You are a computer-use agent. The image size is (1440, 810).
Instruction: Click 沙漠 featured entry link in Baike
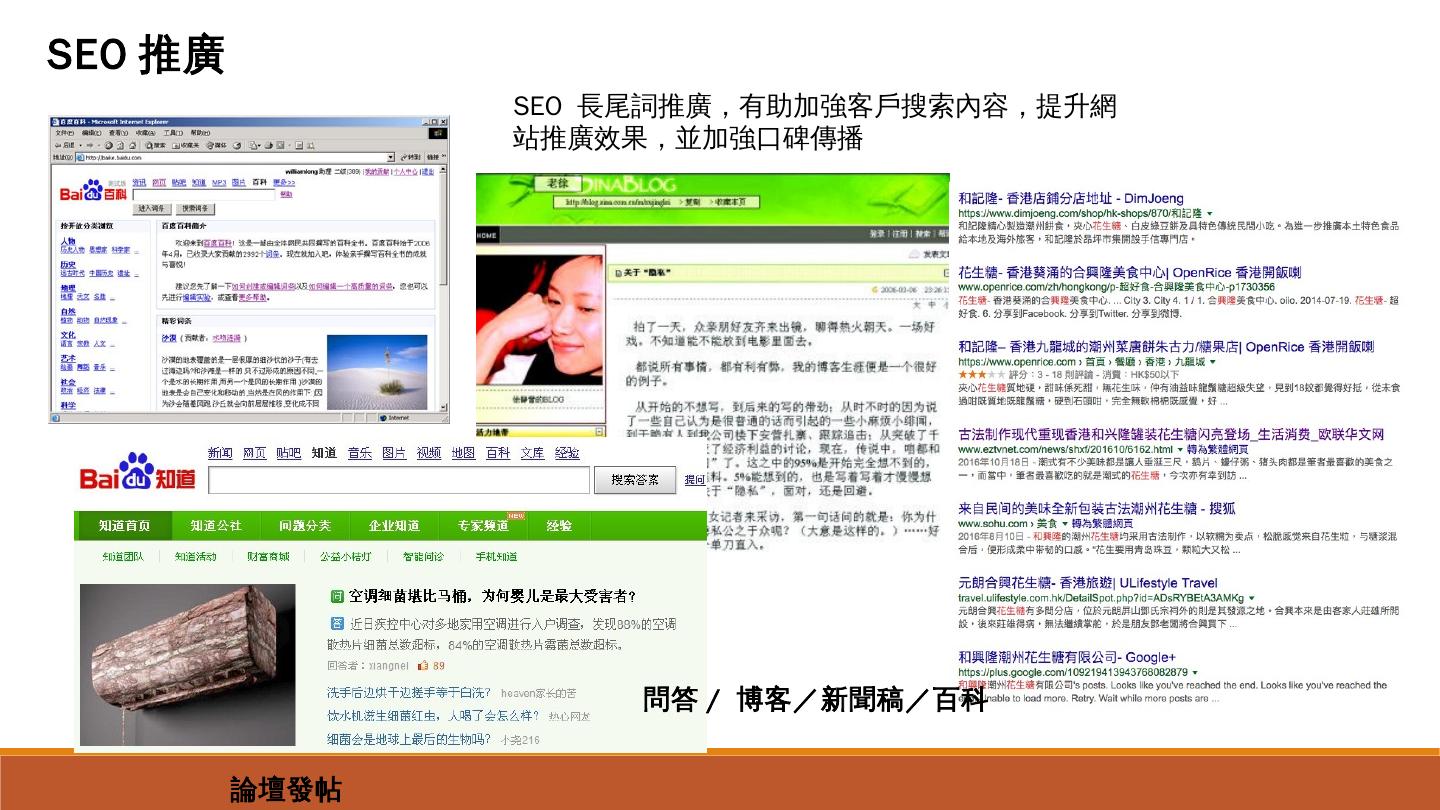click(x=168, y=338)
